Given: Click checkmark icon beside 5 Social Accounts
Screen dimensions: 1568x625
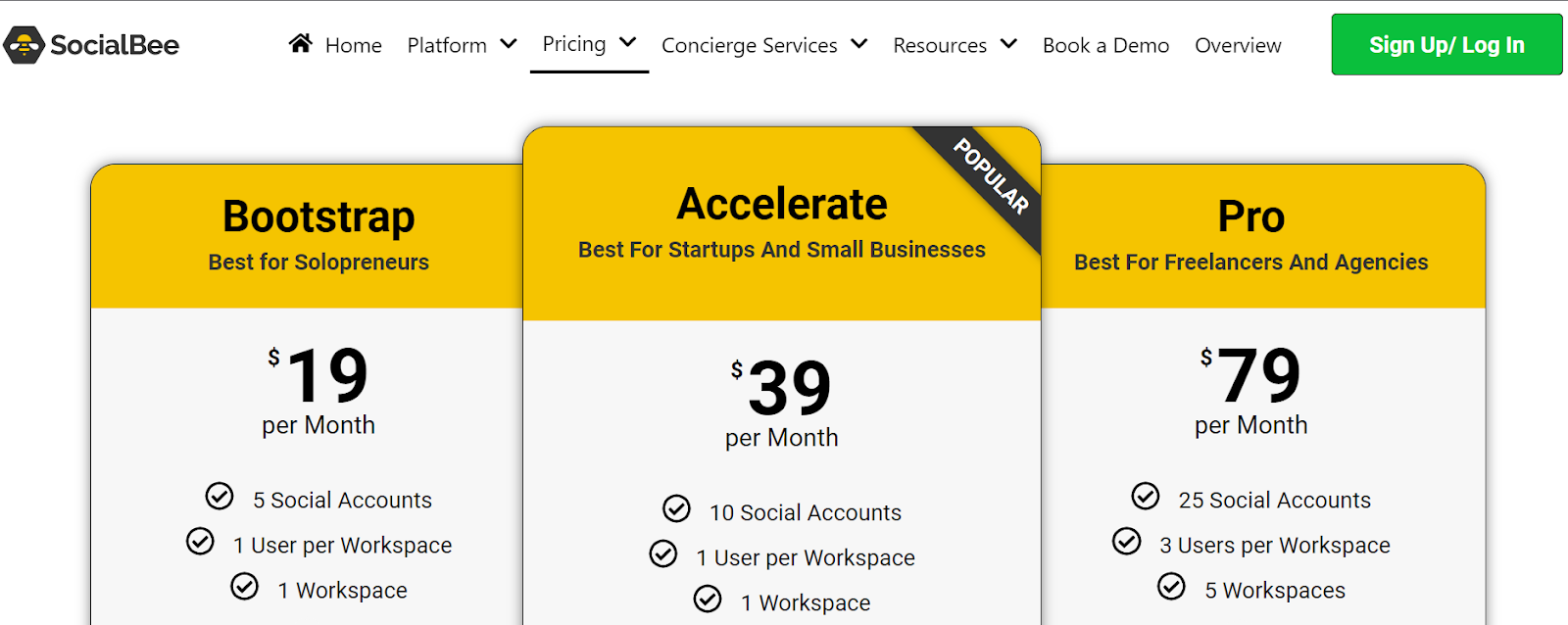Looking at the screenshot, I should coord(220,497).
